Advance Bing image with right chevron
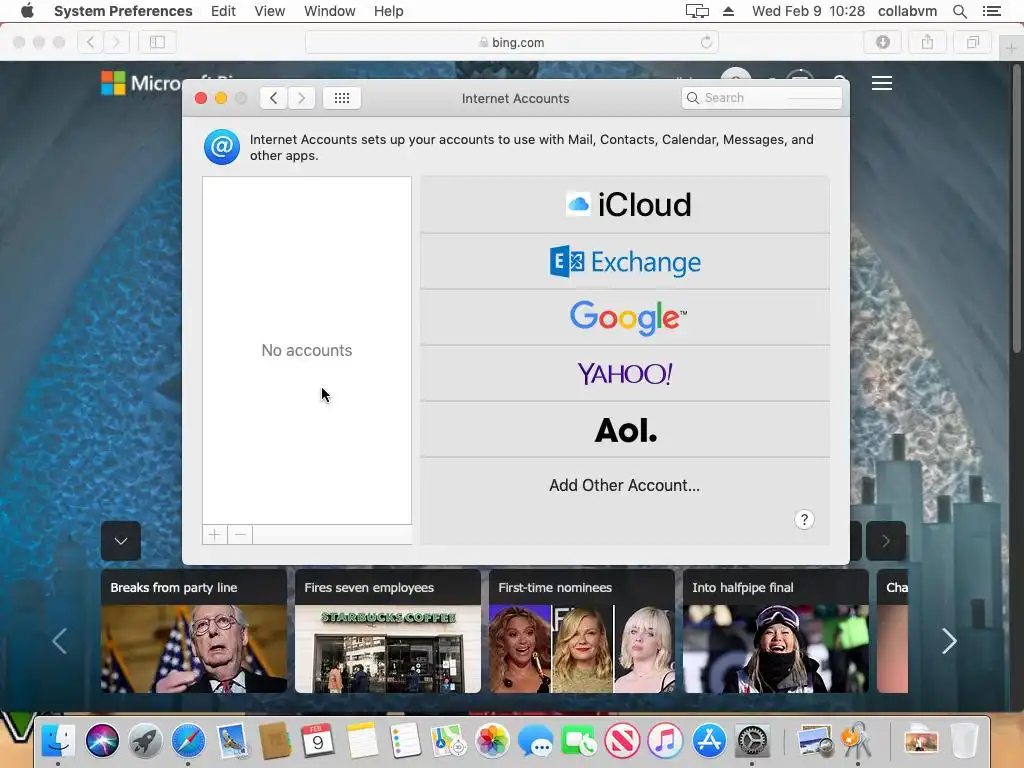The height and width of the screenshot is (768, 1024). 886,541
